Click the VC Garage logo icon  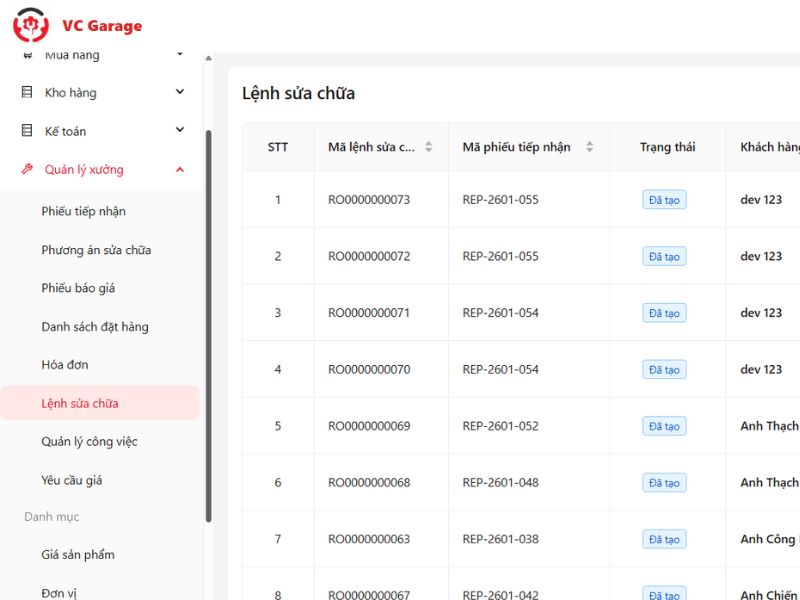coord(30,25)
